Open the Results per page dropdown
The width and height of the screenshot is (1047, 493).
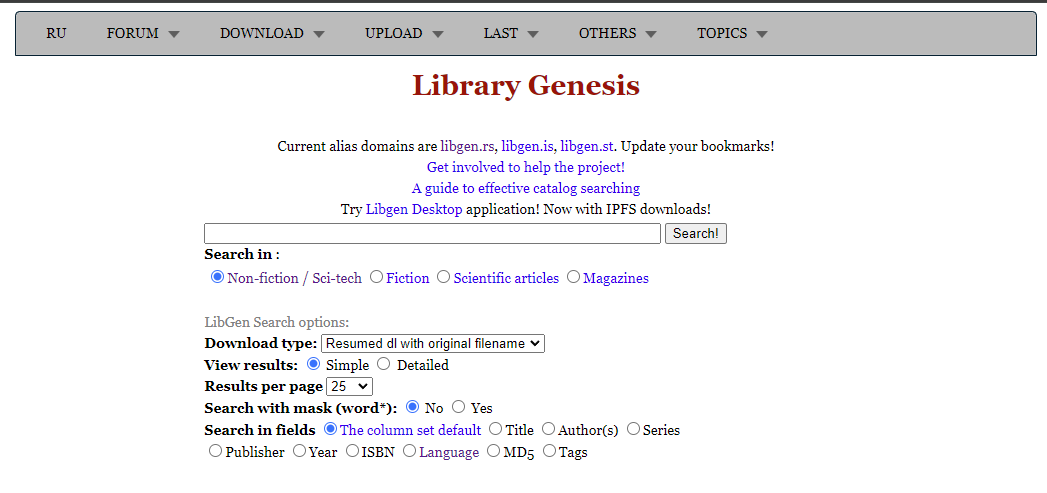point(349,386)
